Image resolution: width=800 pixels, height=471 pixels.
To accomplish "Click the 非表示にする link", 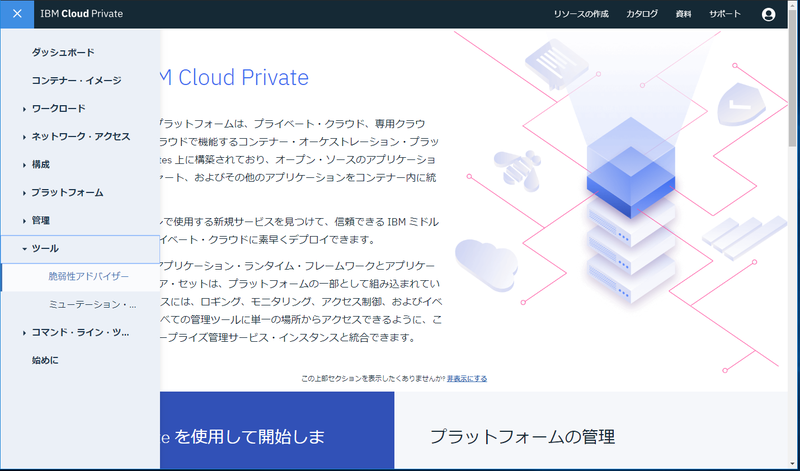I will point(467,379).
